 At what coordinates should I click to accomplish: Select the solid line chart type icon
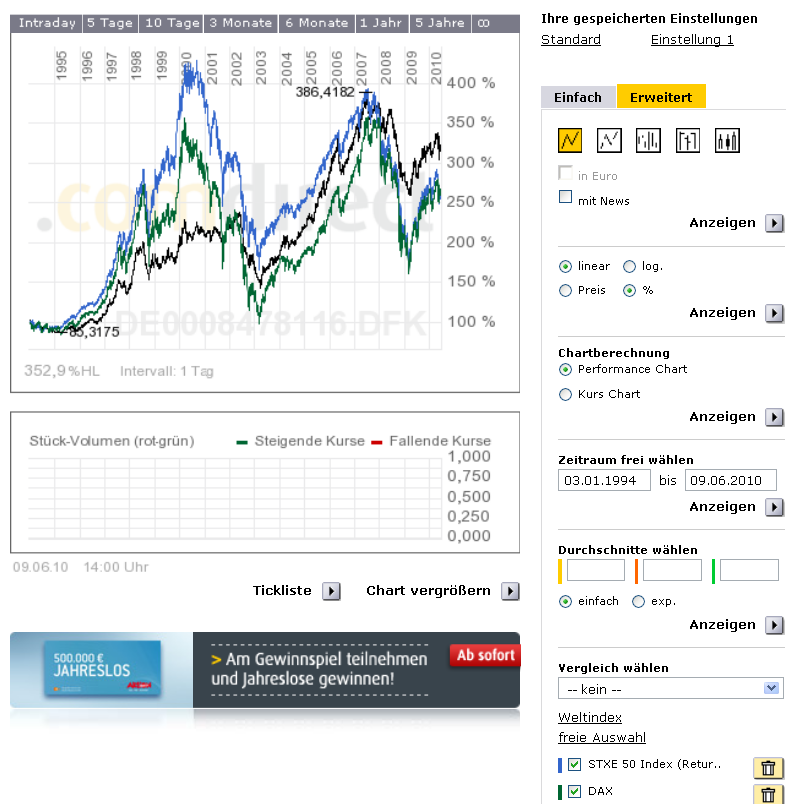[570, 140]
